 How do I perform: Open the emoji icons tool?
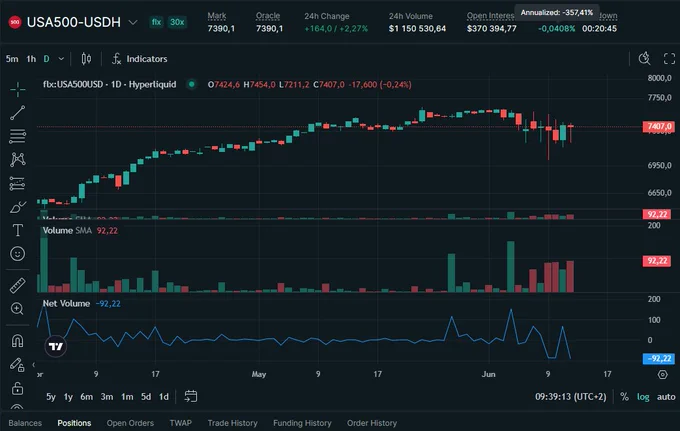[x=18, y=254]
